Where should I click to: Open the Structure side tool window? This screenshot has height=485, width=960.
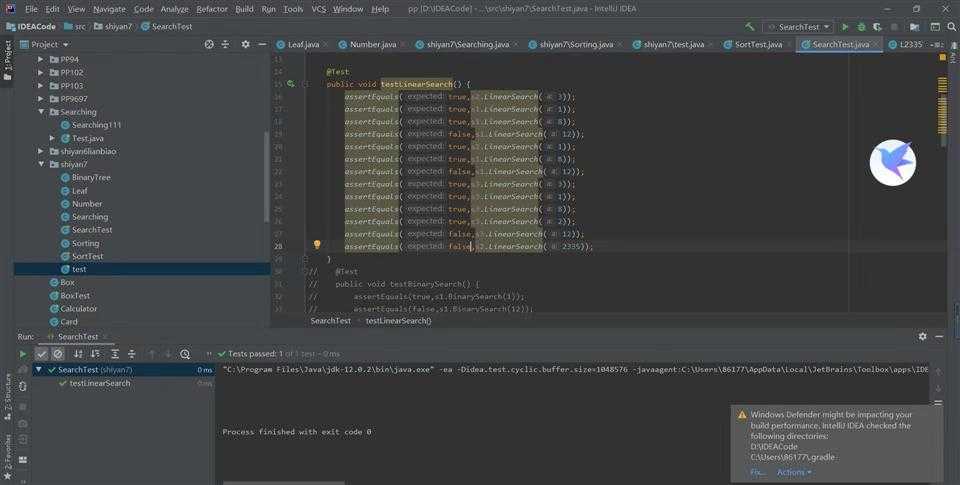8,396
